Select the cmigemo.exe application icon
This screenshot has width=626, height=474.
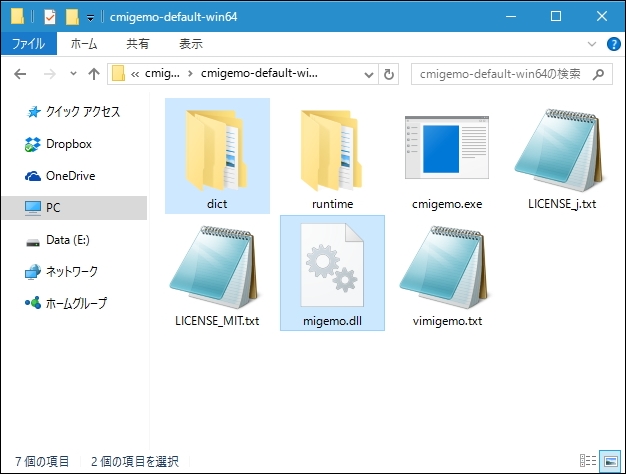click(447, 148)
